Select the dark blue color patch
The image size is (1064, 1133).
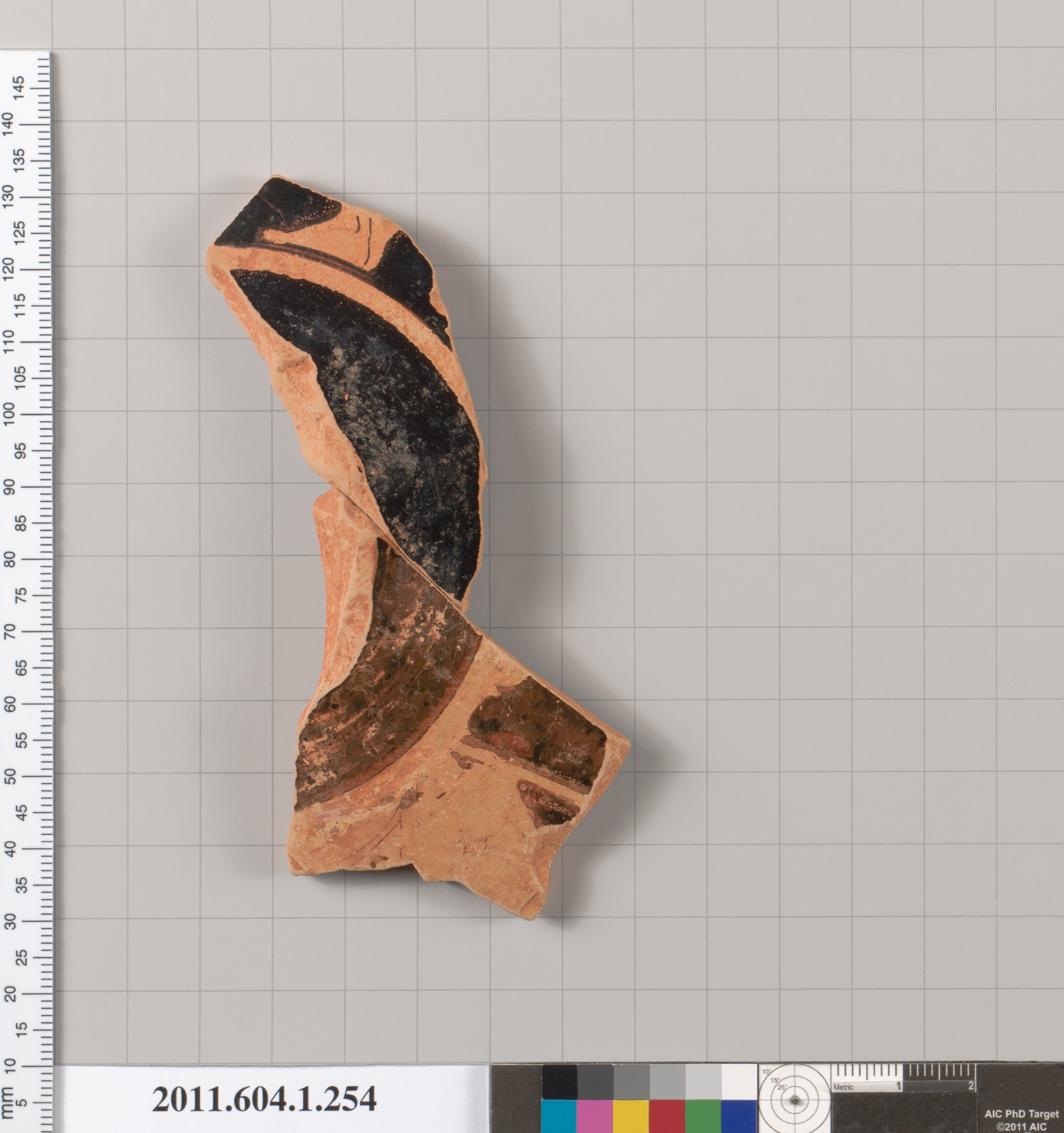(x=738, y=1116)
